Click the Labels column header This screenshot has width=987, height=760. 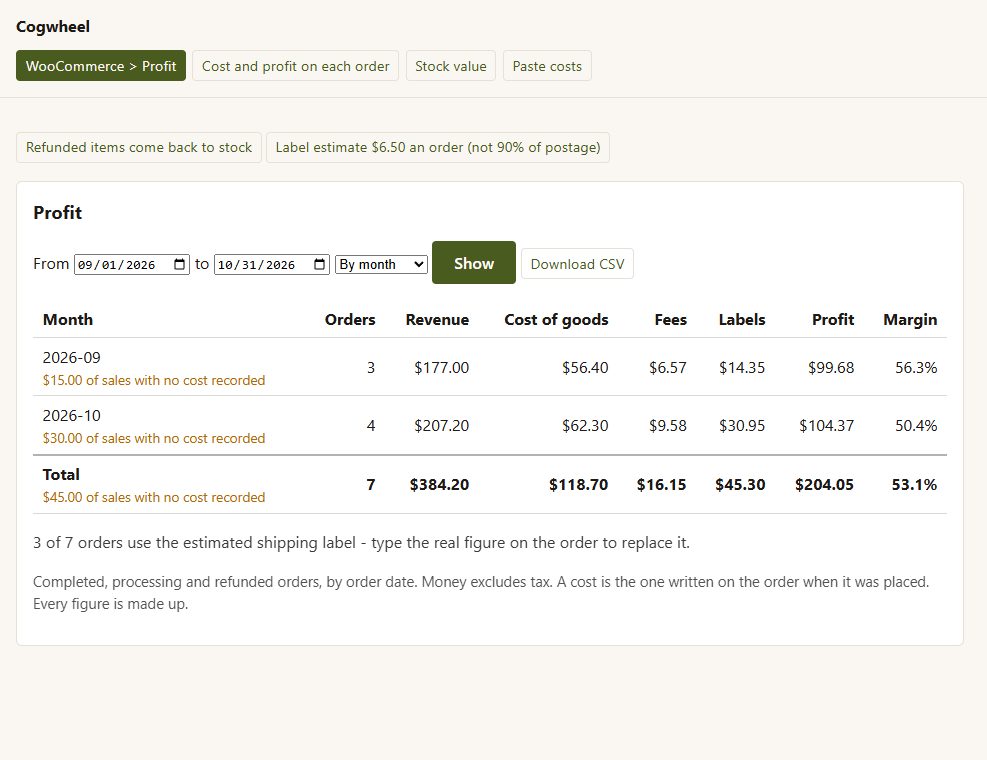742,320
